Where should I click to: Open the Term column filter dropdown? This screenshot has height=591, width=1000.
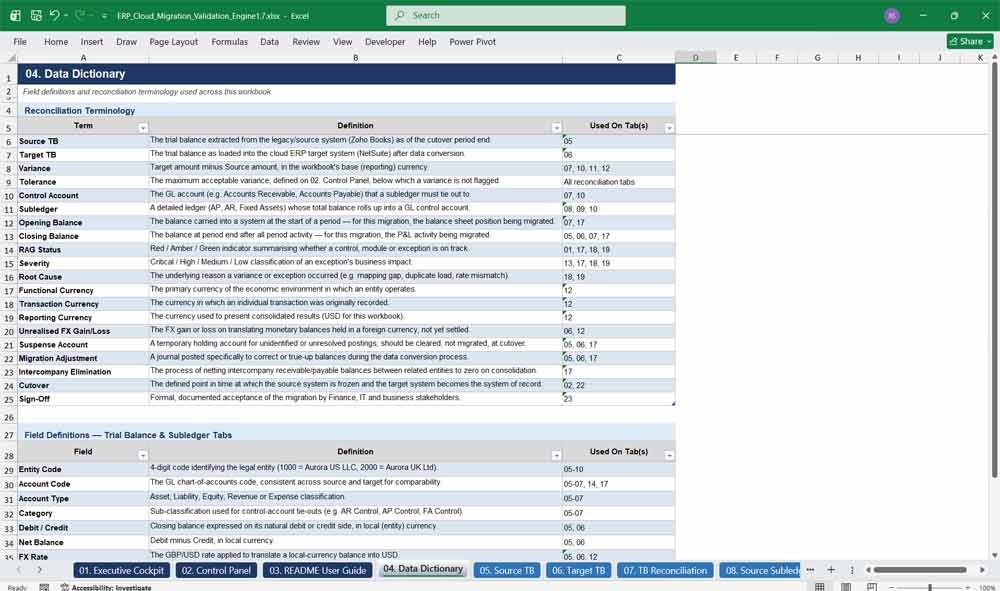[143, 128]
